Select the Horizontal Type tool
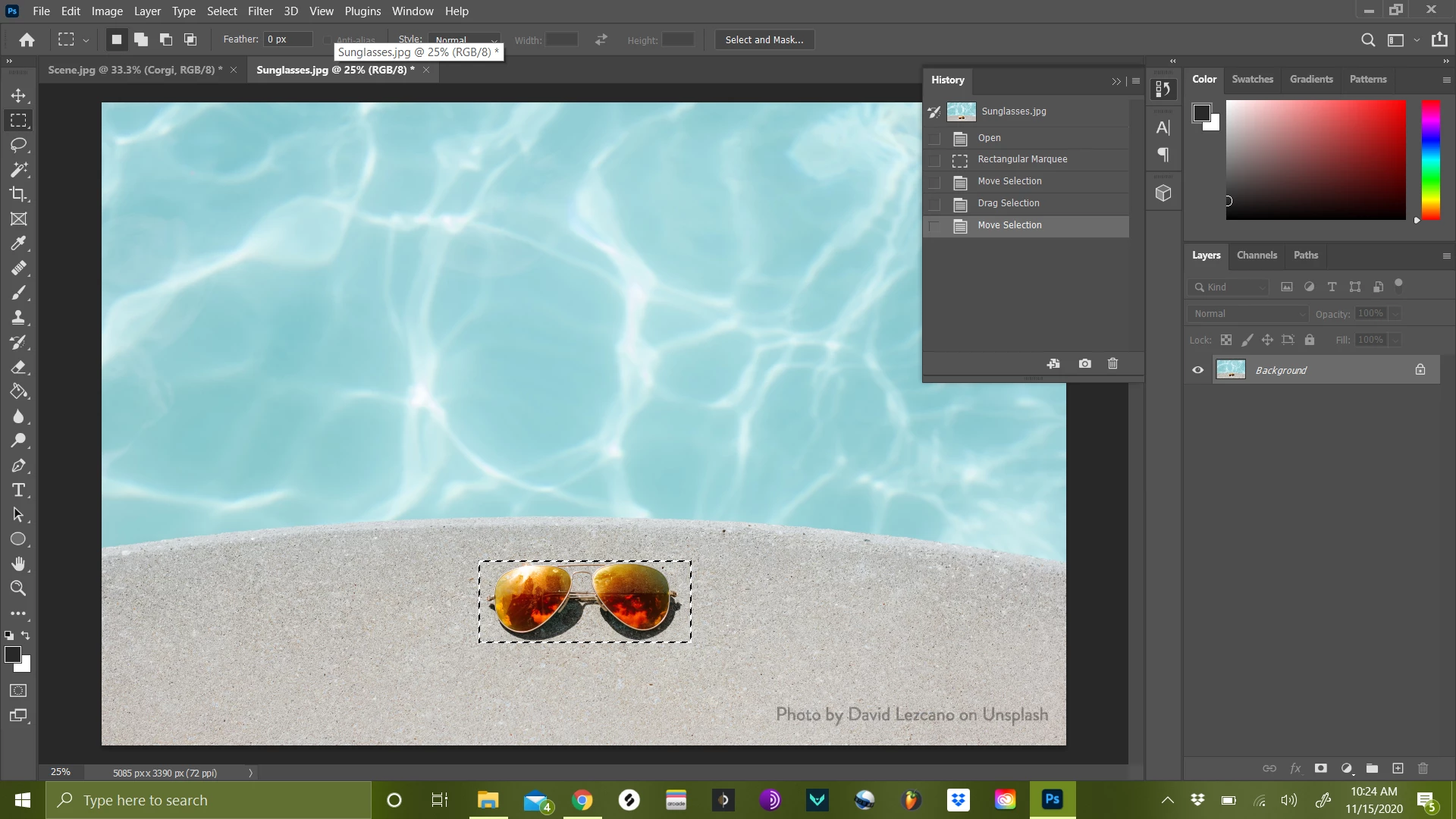Image resolution: width=1456 pixels, height=819 pixels. click(18, 490)
